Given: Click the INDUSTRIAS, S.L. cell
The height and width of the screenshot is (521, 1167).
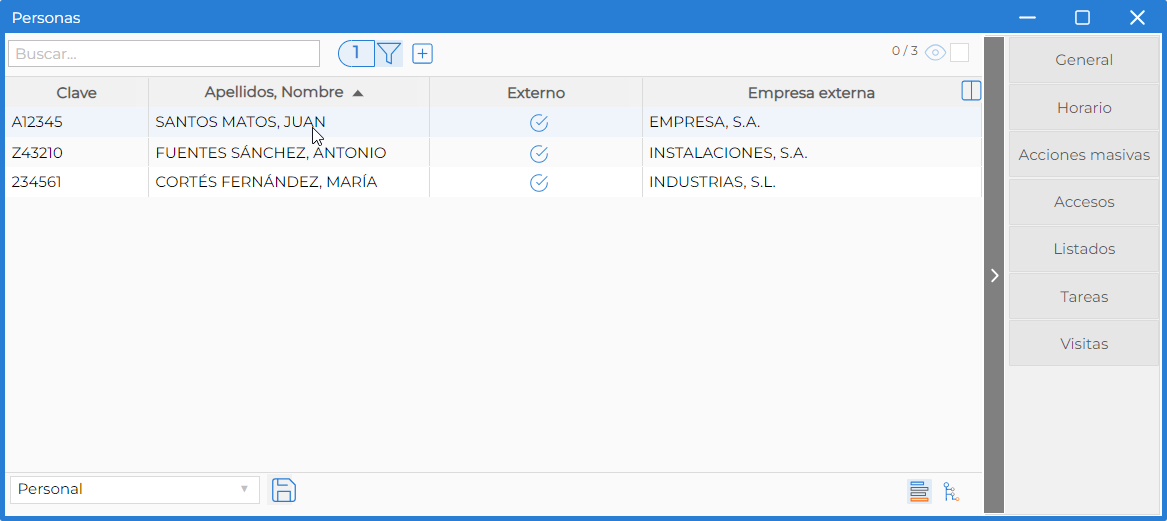Looking at the screenshot, I should [812, 182].
